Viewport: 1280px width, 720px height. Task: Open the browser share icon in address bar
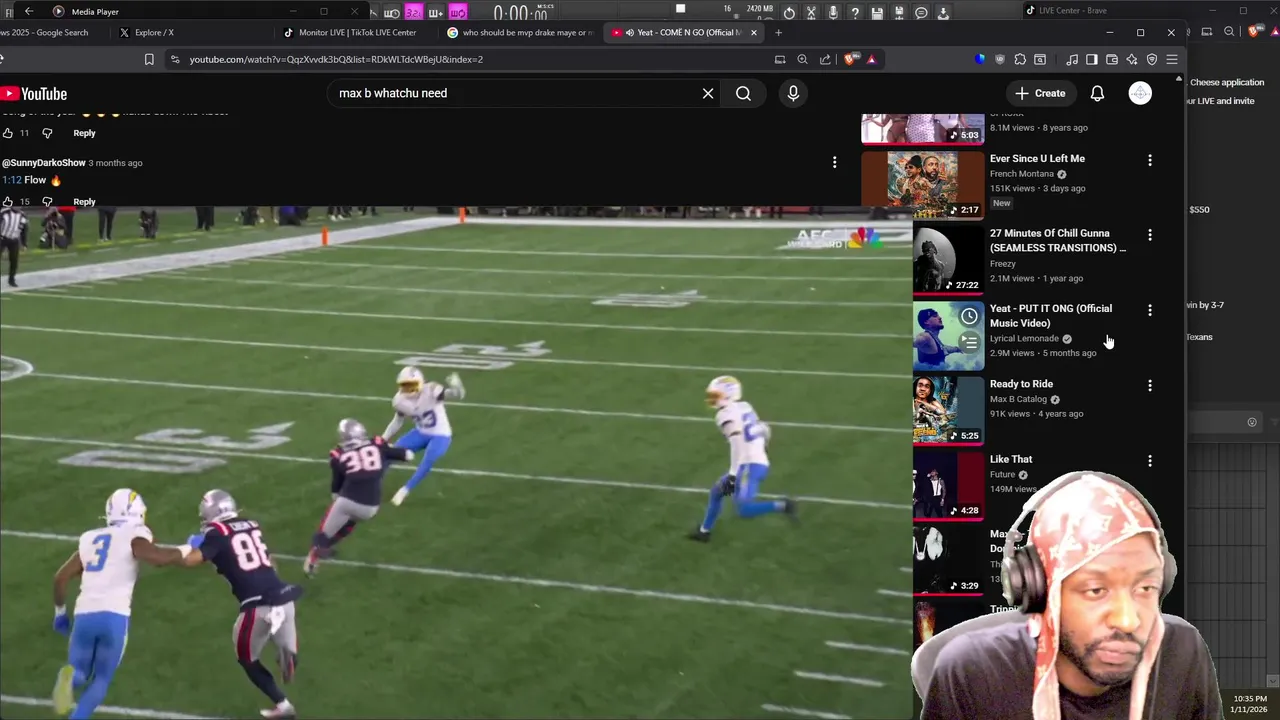825,59
